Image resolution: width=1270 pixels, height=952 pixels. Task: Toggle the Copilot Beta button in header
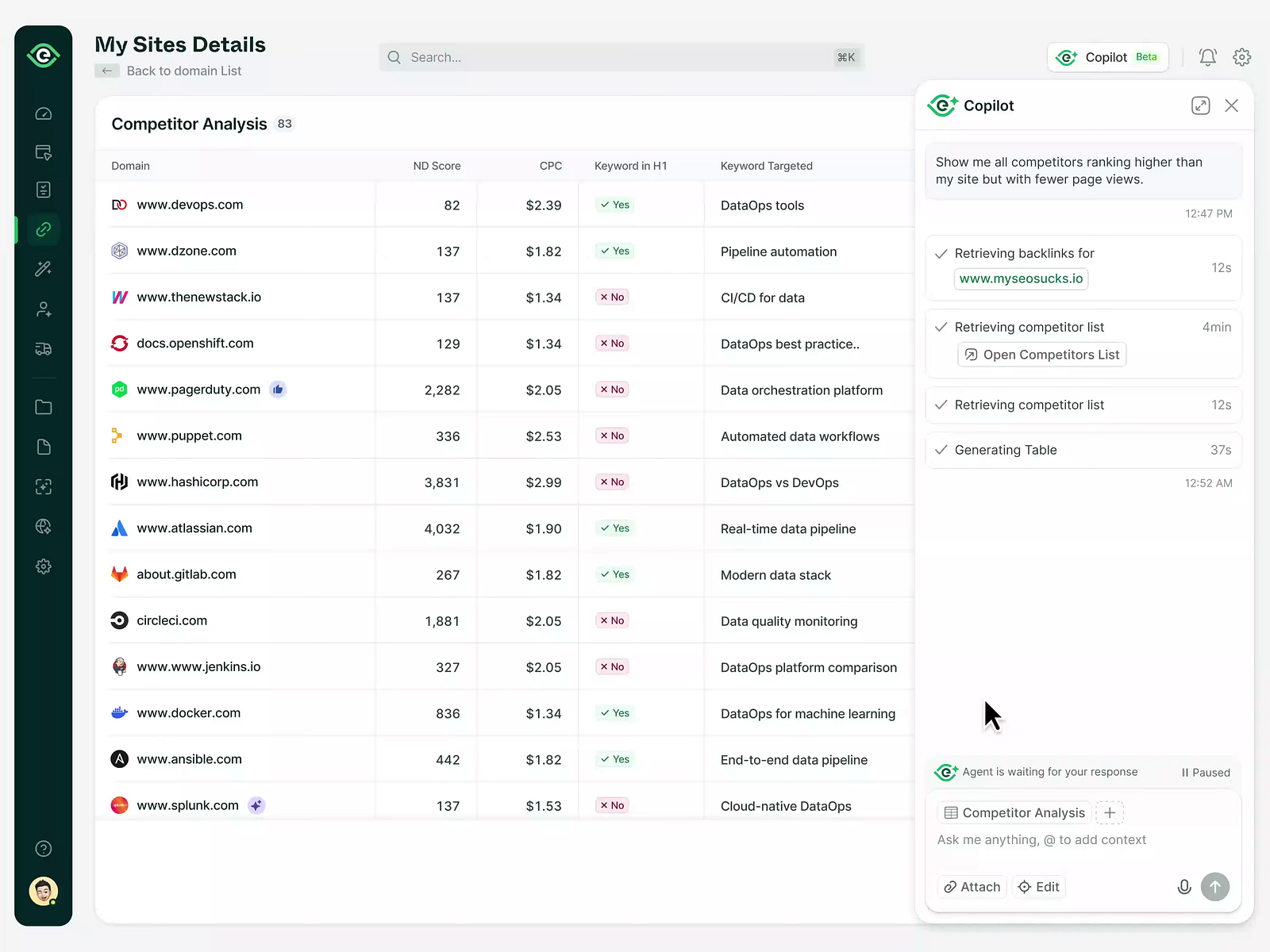(x=1108, y=57)
